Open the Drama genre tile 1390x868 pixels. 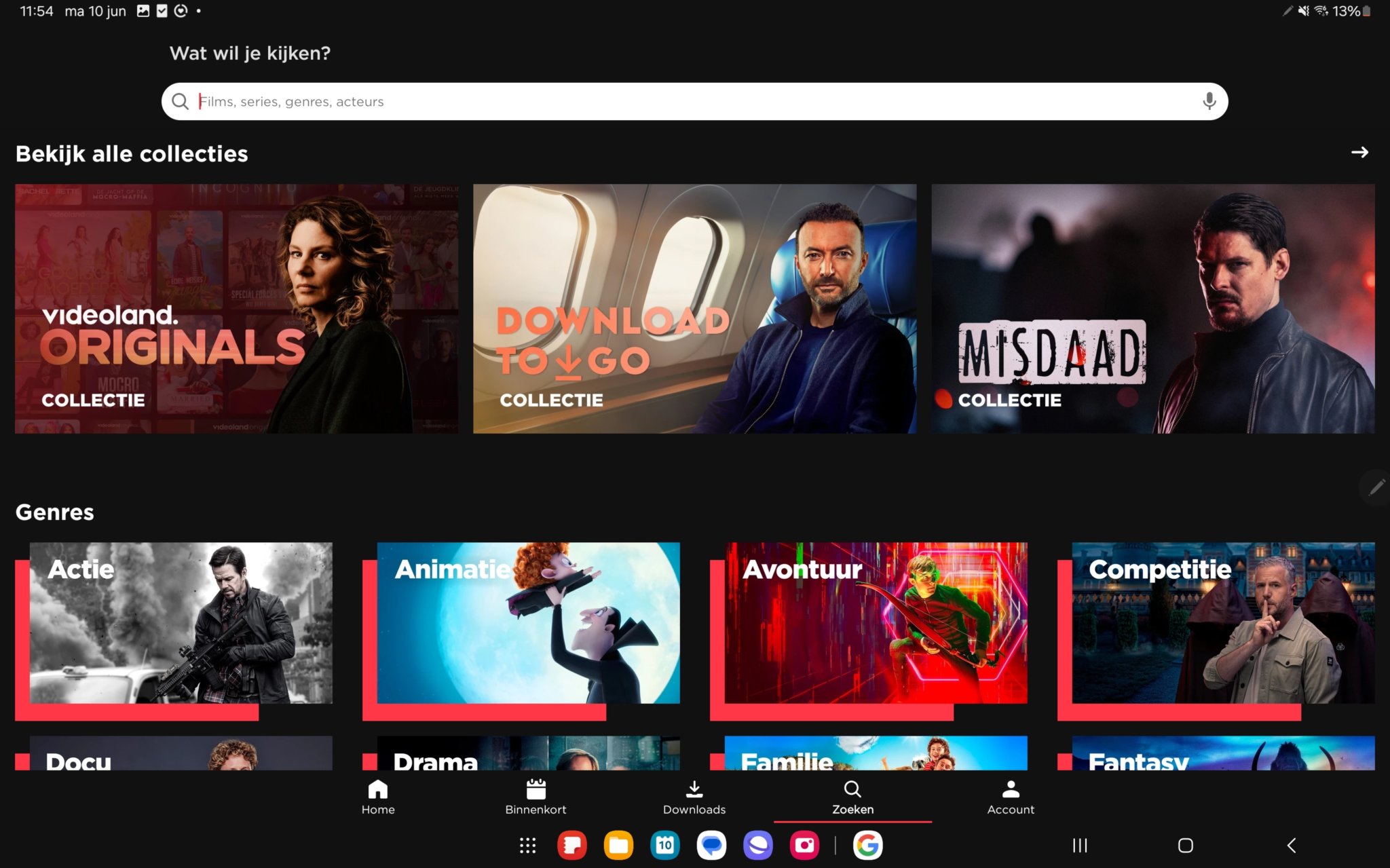tap(521, 753)
